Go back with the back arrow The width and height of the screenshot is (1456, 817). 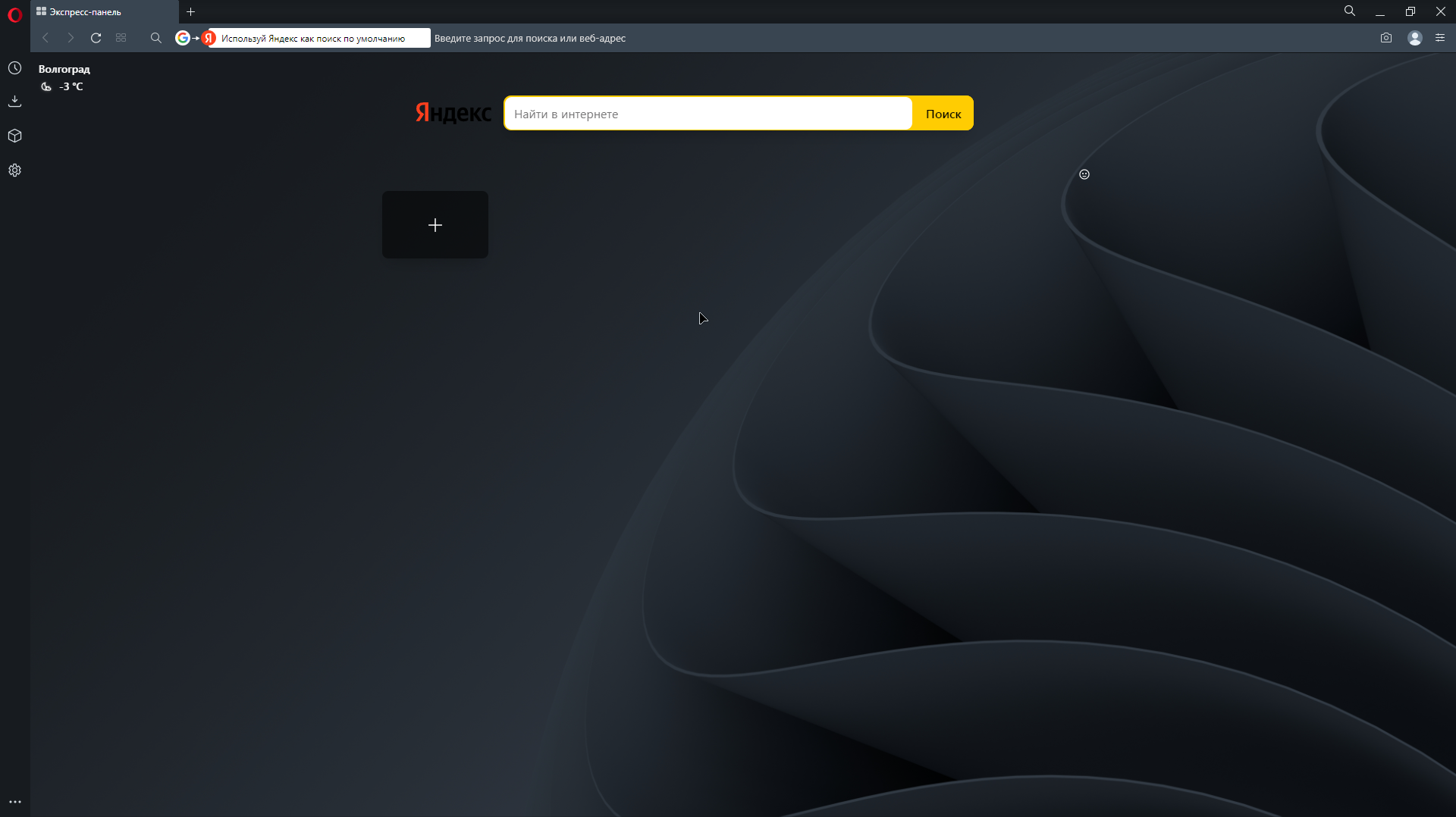click(x=45, y=38)
